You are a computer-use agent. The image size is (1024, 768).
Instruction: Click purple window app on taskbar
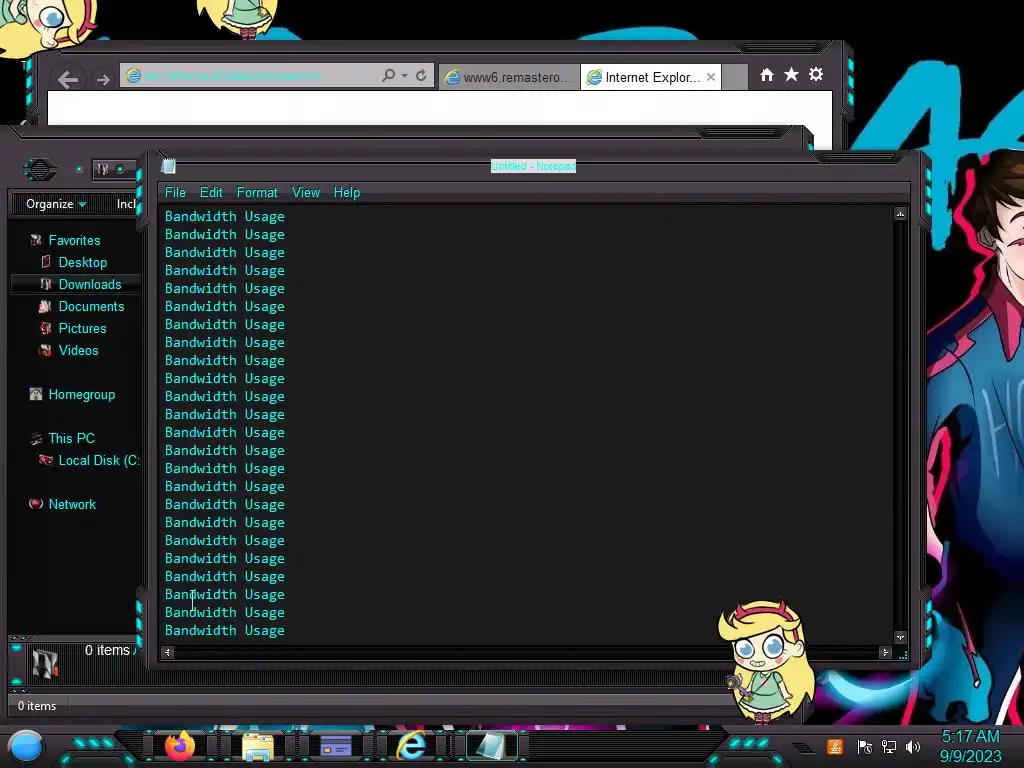click(x=336, y=746)
